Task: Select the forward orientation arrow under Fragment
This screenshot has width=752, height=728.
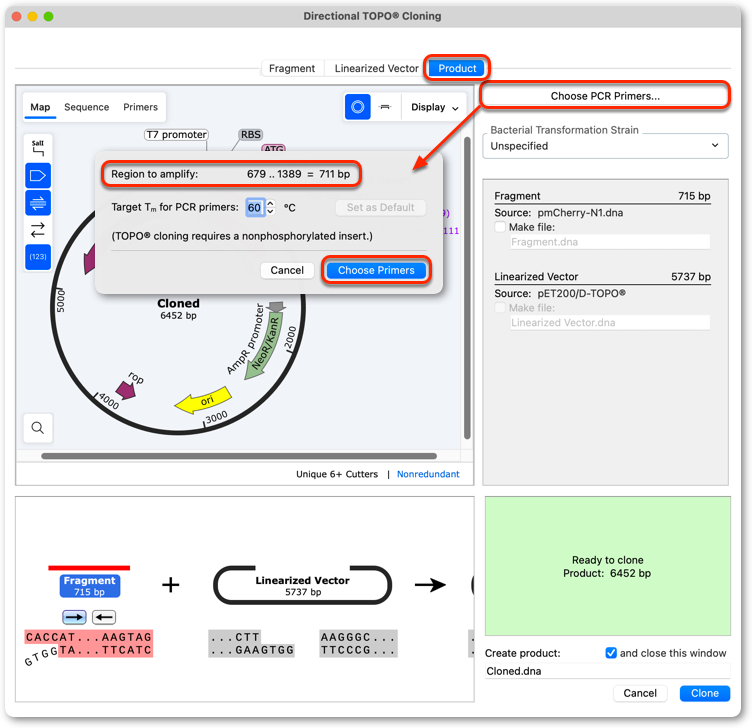Action: (74, 617)
